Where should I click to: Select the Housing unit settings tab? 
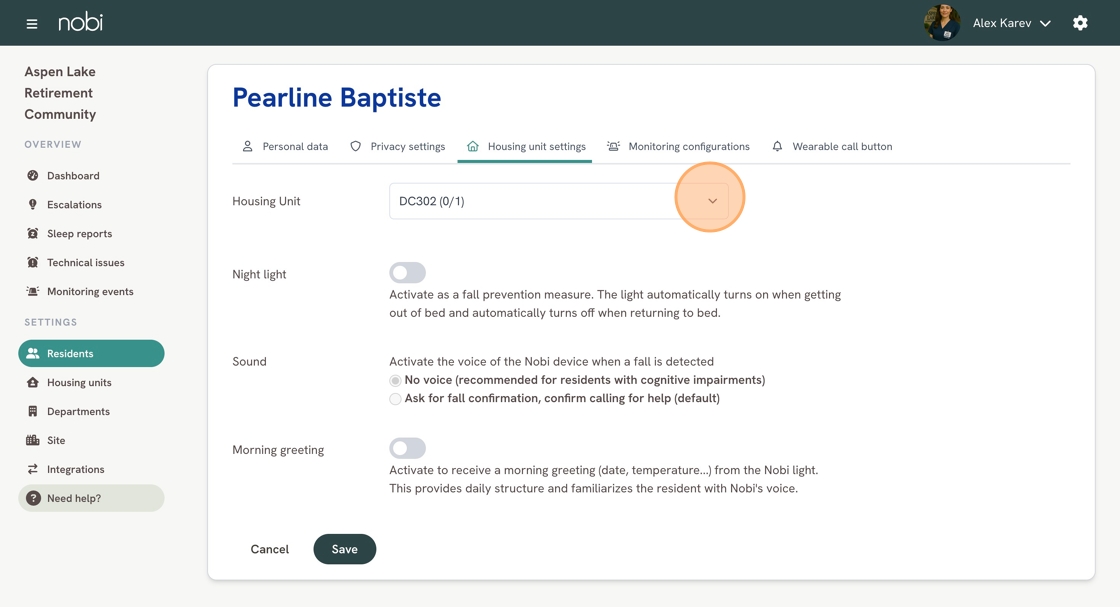(525, 146)
